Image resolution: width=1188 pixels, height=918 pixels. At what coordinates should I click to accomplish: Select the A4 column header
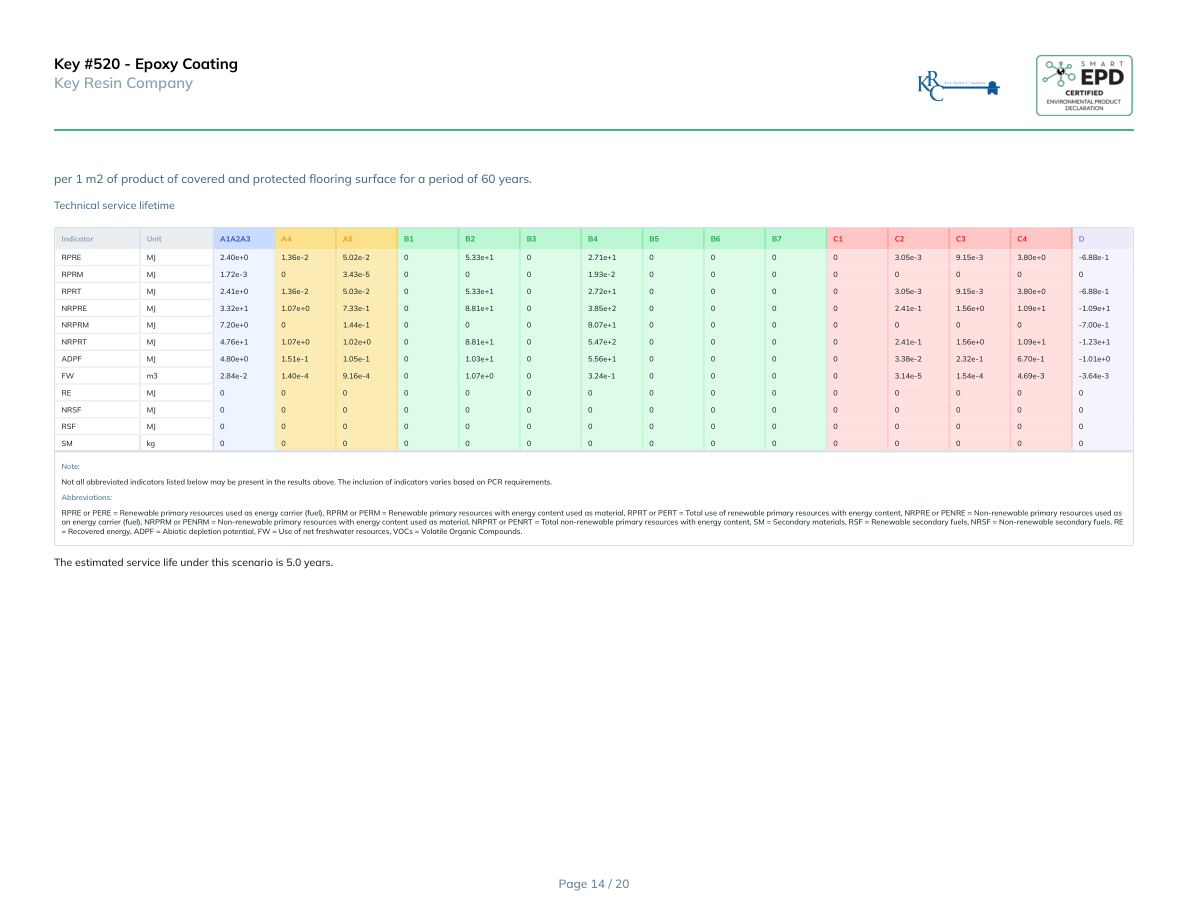[286, 239]
